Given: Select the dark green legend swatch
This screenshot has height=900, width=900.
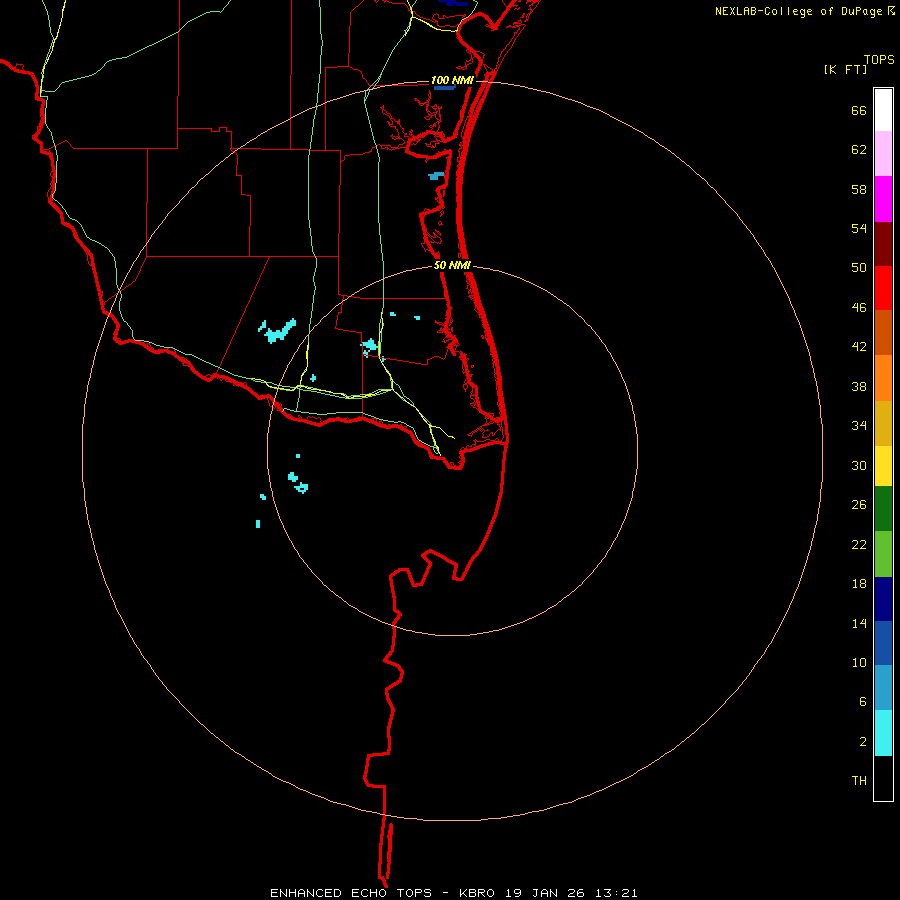Looking at the screenshot, I should click(883, 508).
